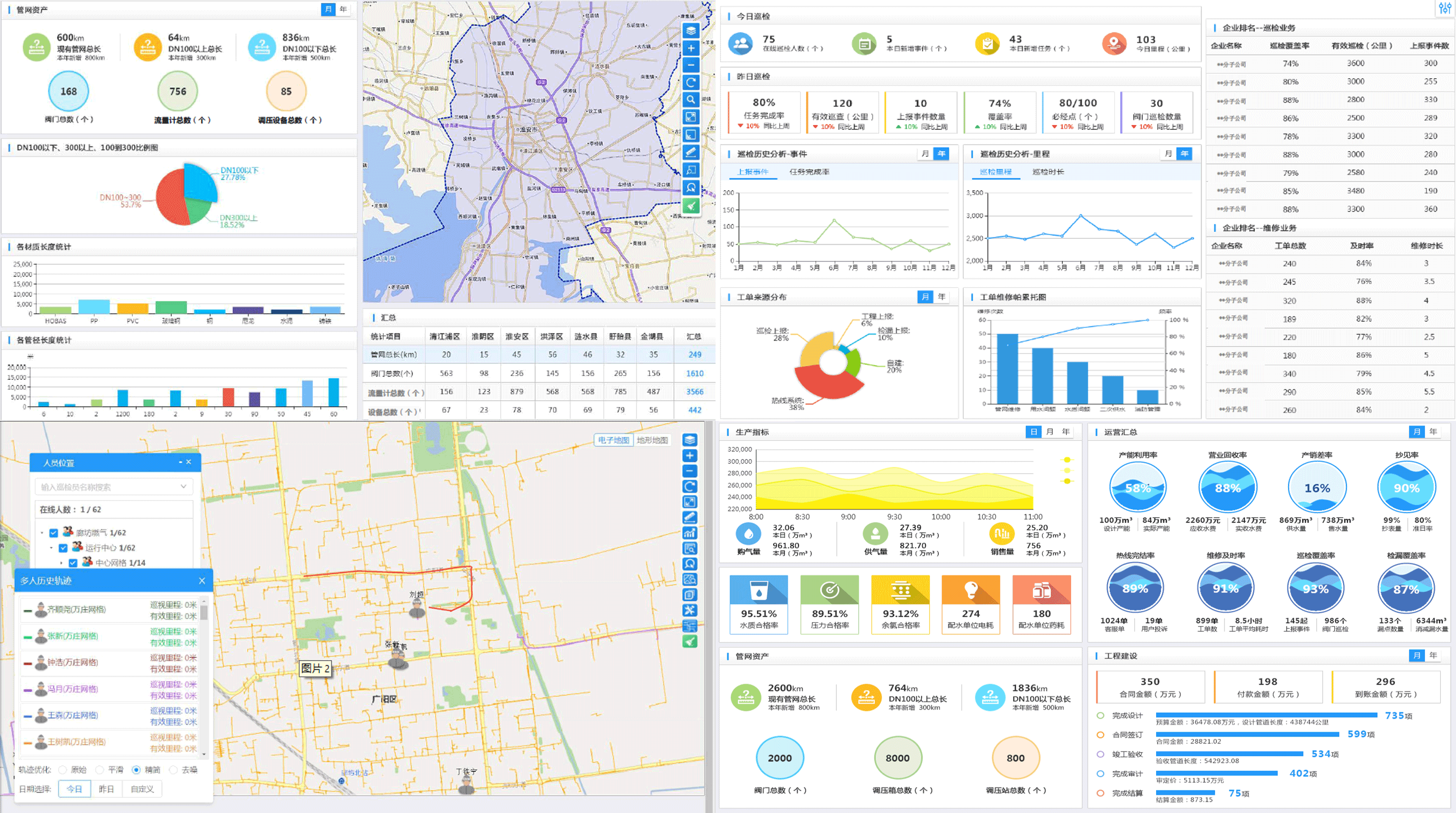Switch to the 任务完成率 tab
The width and height of the screenshot is (1456, 813).
[809, 172]
